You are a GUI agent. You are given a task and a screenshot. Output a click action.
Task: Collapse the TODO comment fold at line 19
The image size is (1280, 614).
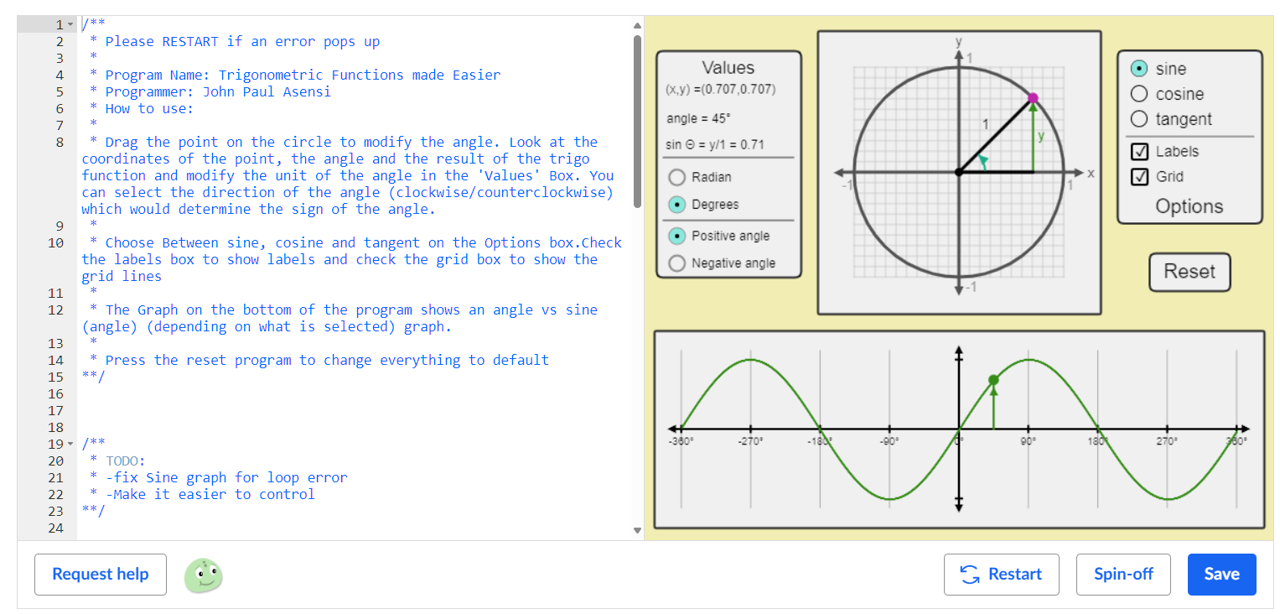(x=70, y=443)
